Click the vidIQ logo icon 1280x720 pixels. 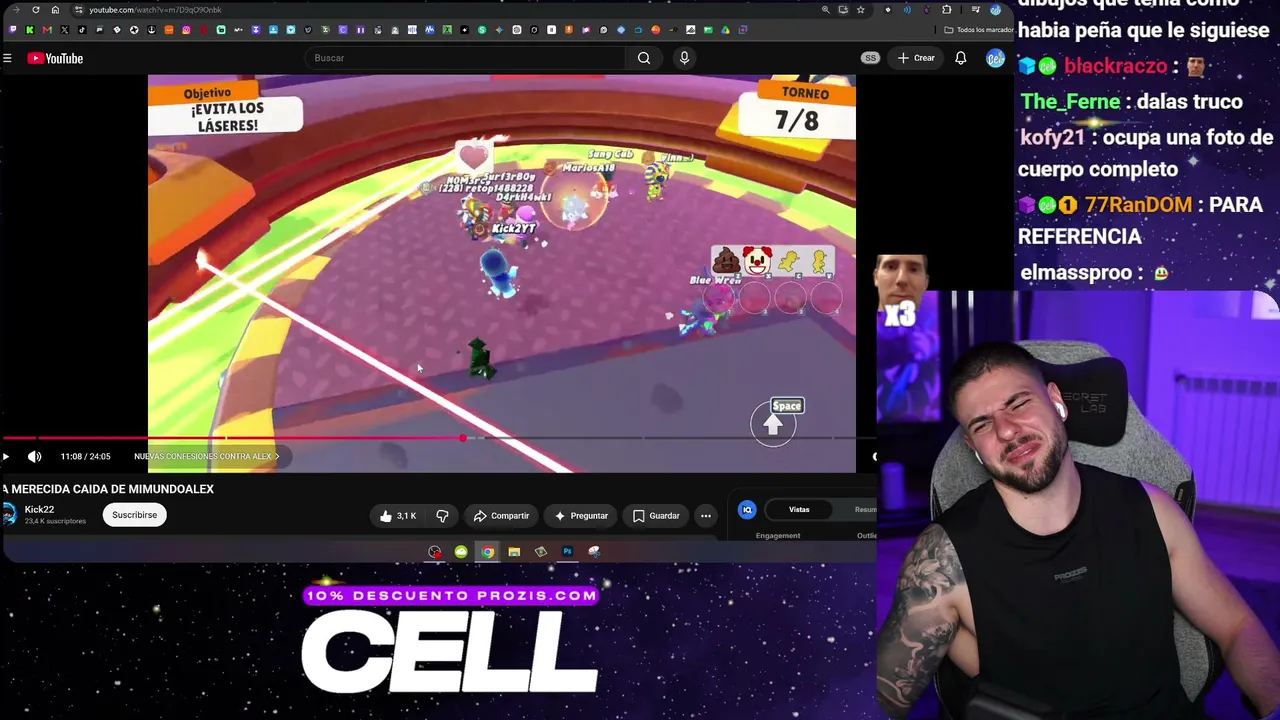[x=747, y=510]
